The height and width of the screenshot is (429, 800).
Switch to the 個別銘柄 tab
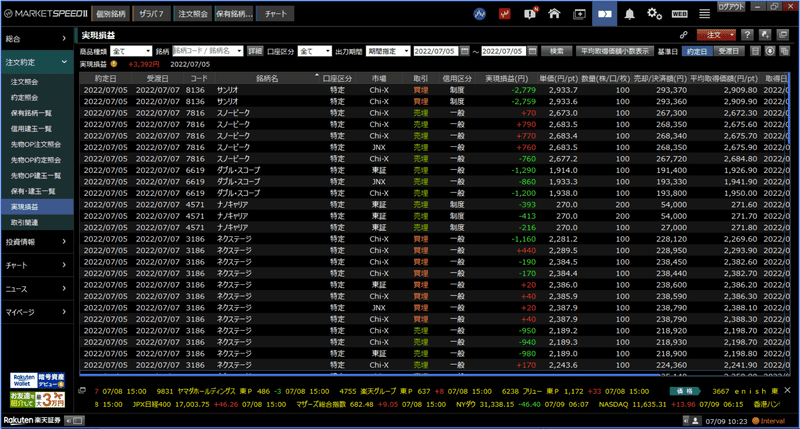[x=111, y=14]
